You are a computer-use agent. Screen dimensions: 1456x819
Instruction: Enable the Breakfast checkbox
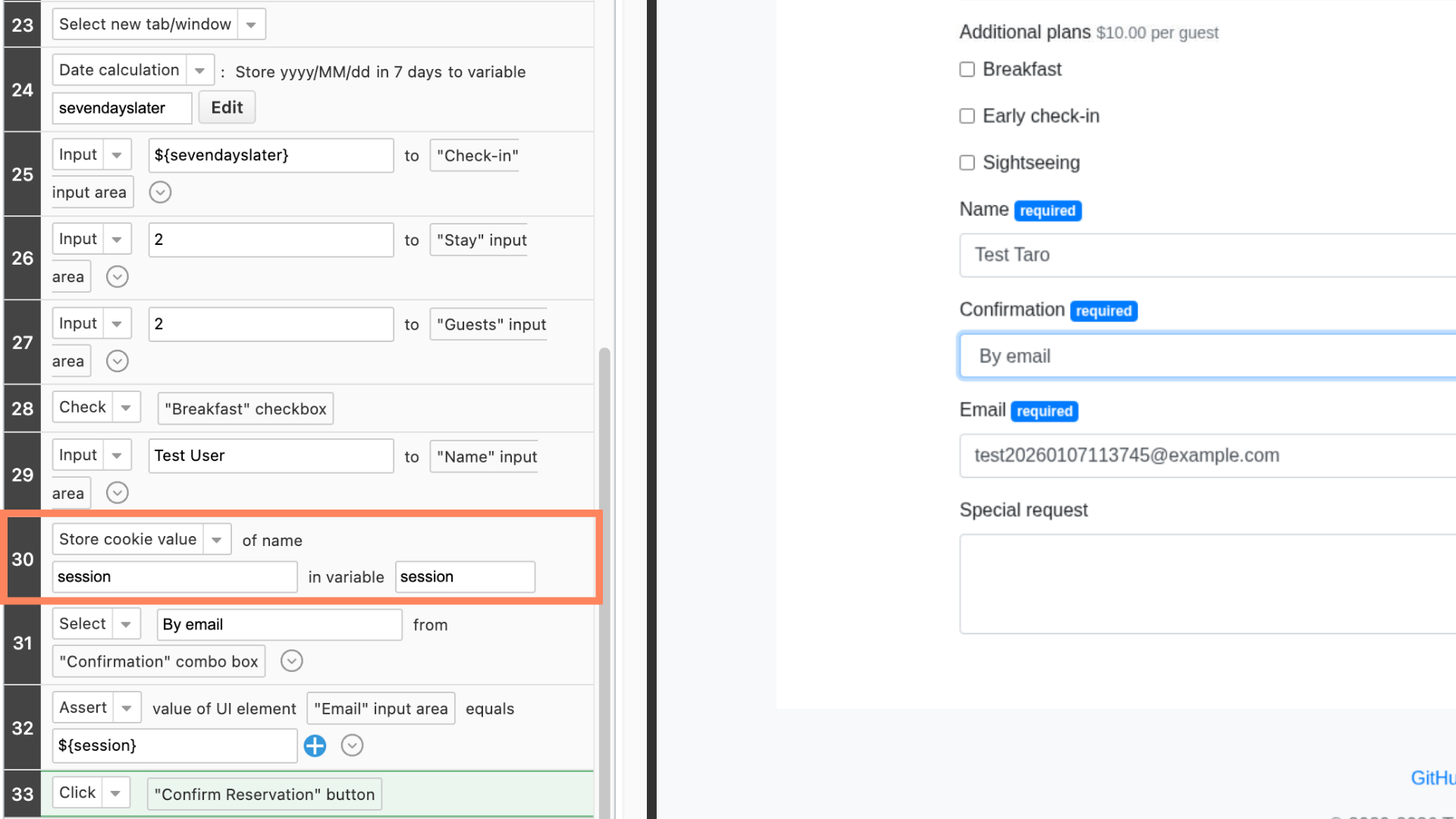coord(967,70)
